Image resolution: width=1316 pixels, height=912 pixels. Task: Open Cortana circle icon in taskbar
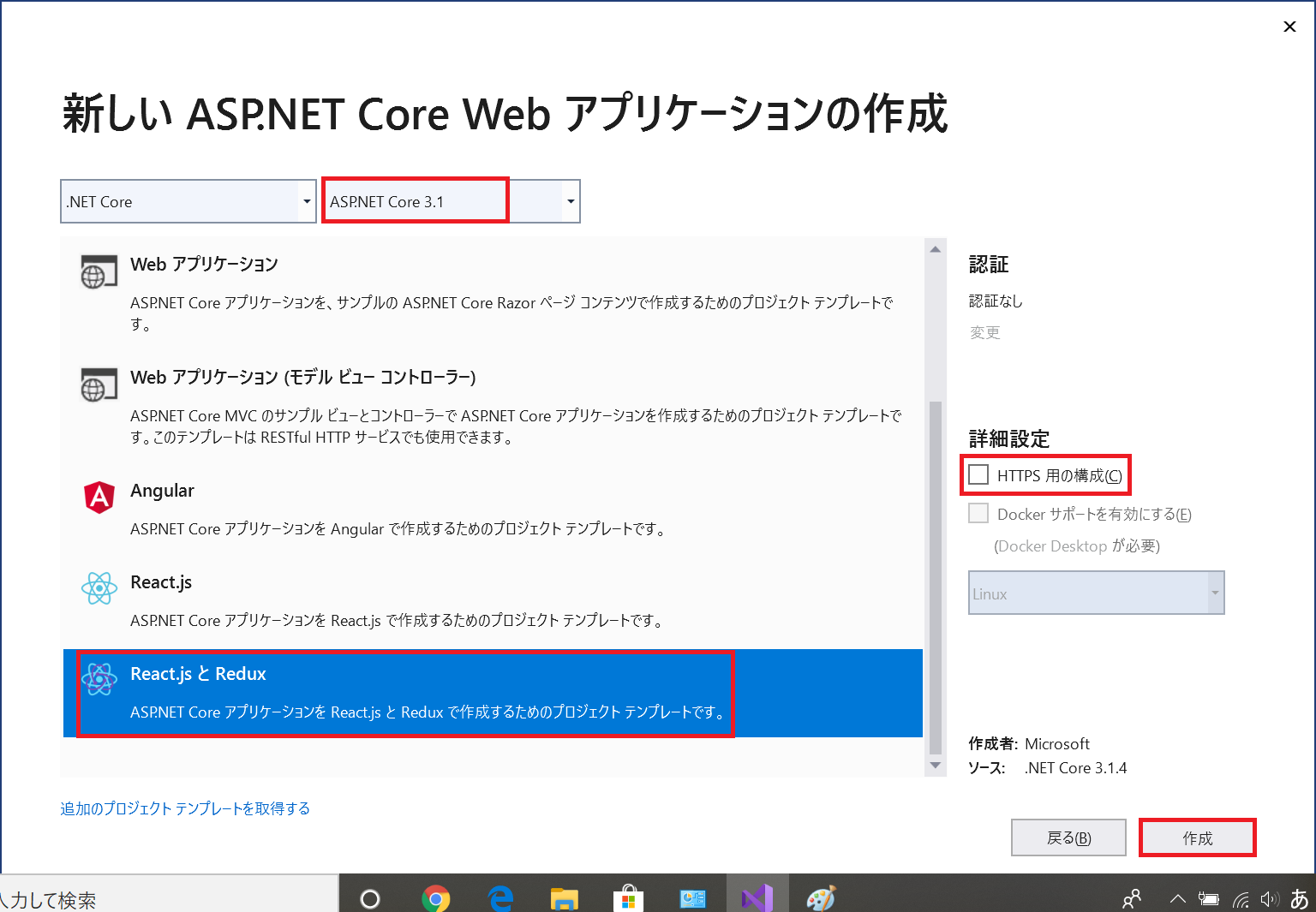[x=370, y=898]
